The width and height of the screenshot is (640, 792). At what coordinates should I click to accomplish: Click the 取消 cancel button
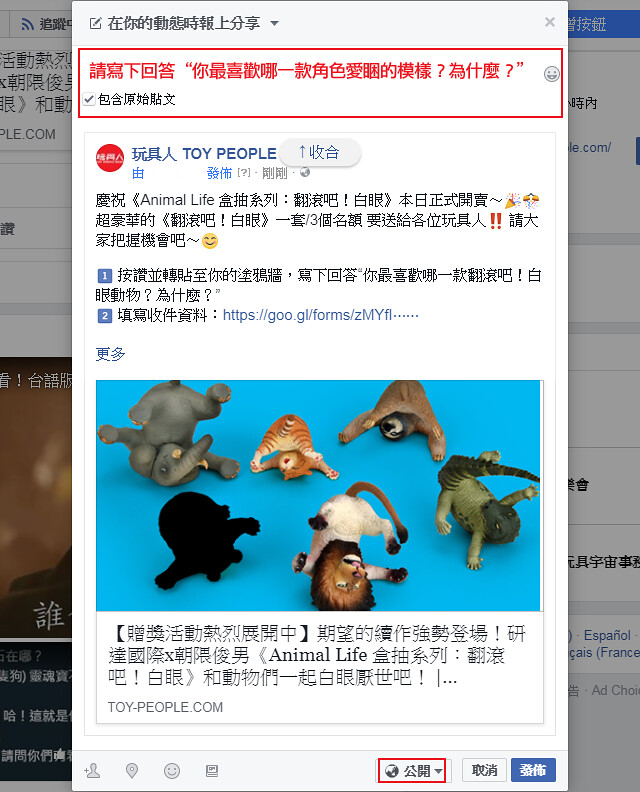tap(484, 770)
